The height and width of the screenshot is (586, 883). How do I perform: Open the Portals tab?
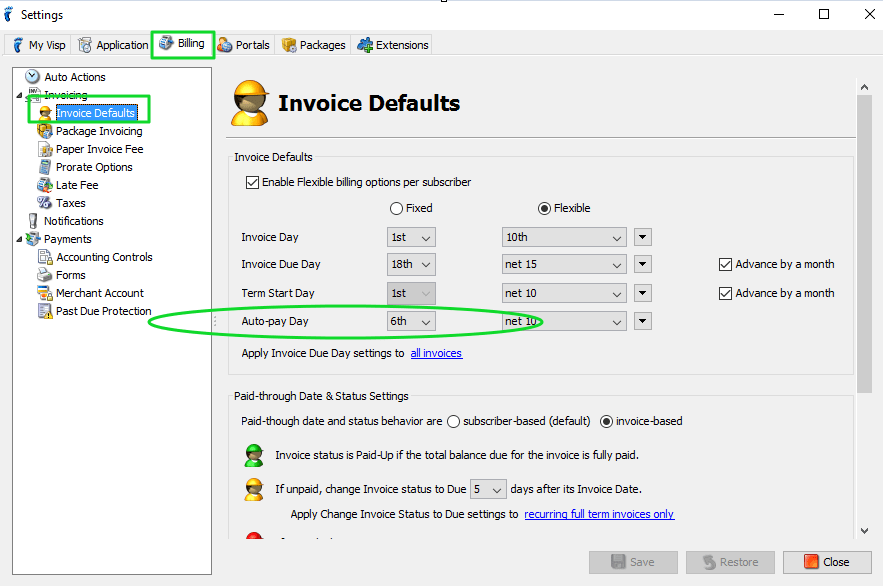244,45
